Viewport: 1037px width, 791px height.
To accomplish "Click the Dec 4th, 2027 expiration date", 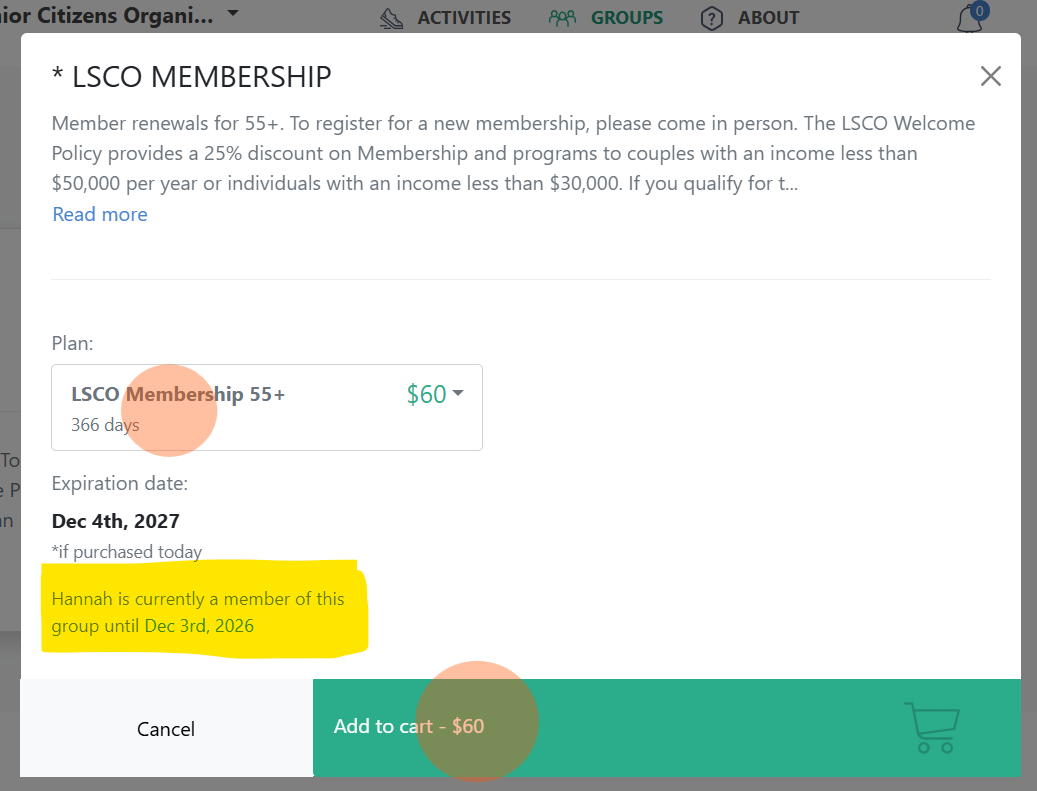I will click(x=116, y=521).
